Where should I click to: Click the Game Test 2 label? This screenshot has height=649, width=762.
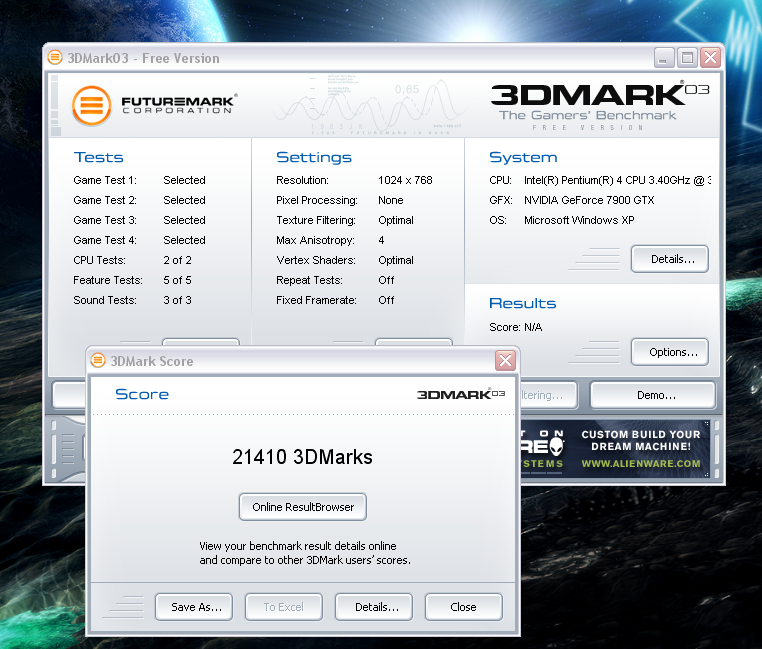[x=105, y=200]
